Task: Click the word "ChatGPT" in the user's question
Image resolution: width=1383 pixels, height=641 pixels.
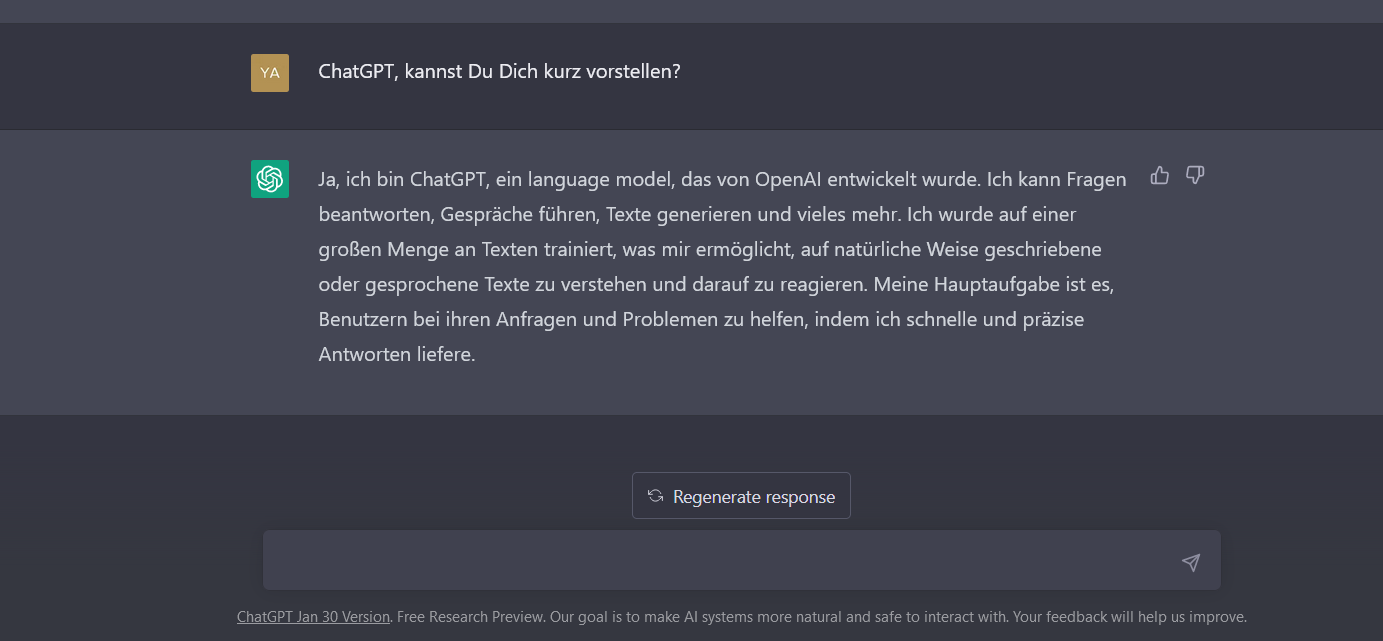Action: point(356,72)
